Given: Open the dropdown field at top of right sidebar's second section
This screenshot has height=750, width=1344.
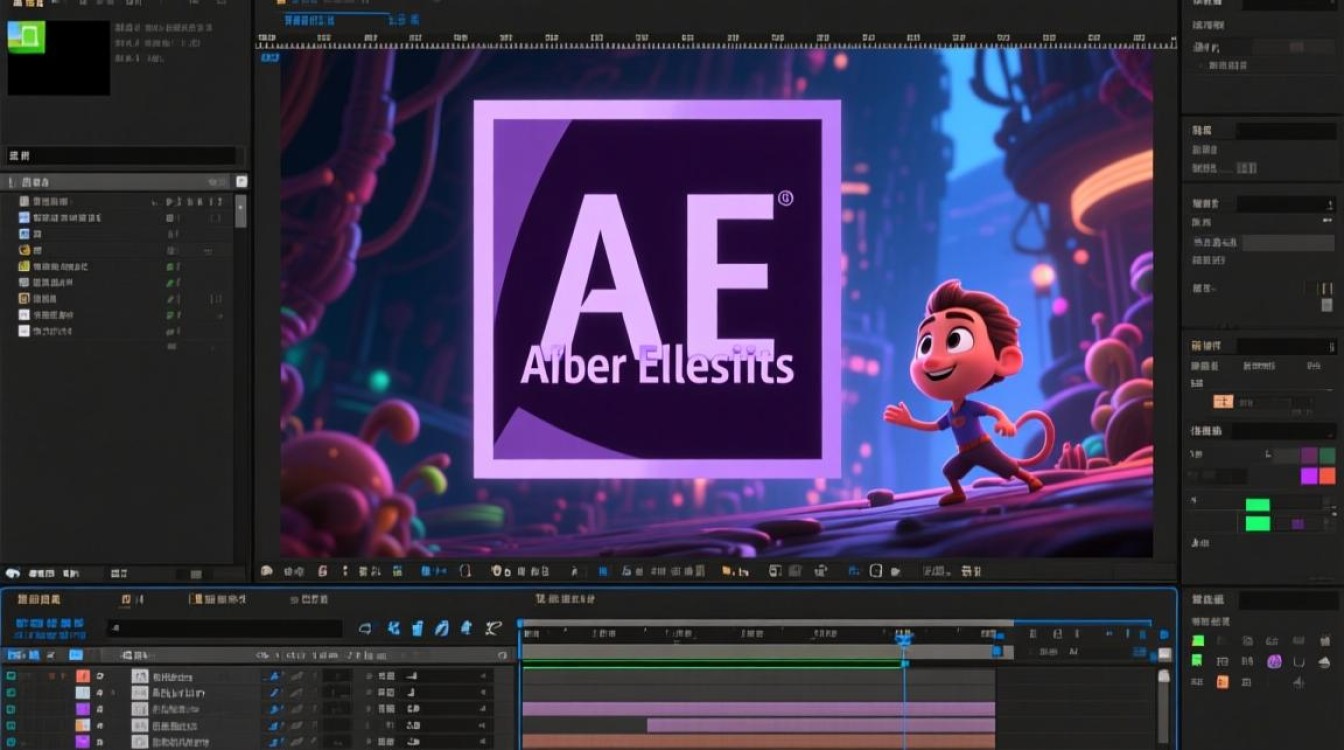Looking at the screenshot, I should pyautogui.click(x=1286, y=131).
